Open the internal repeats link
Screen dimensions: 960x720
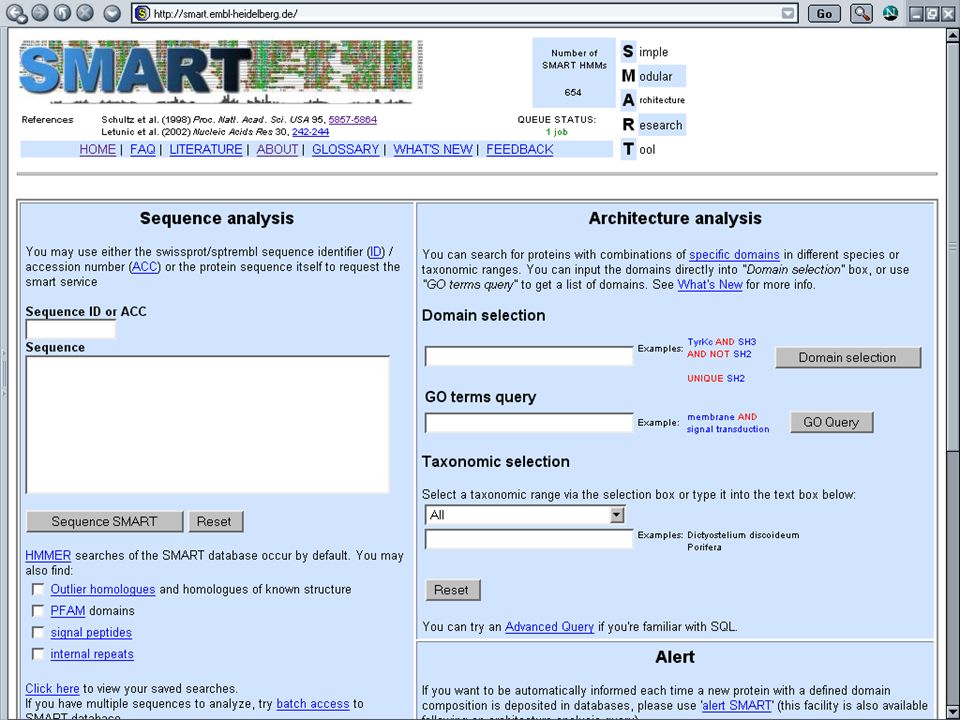pyautogui.click(x=92, y=654)
